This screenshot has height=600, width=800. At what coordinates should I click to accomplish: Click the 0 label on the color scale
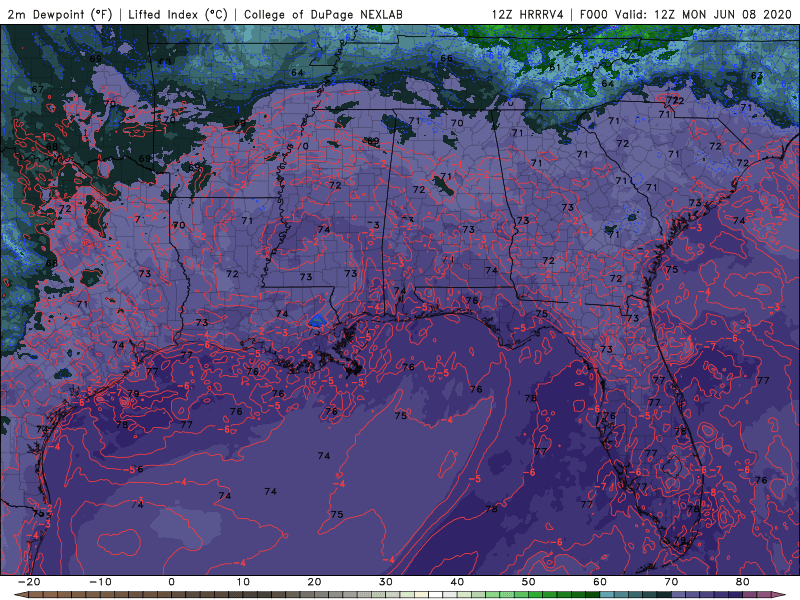pos(171,582)
